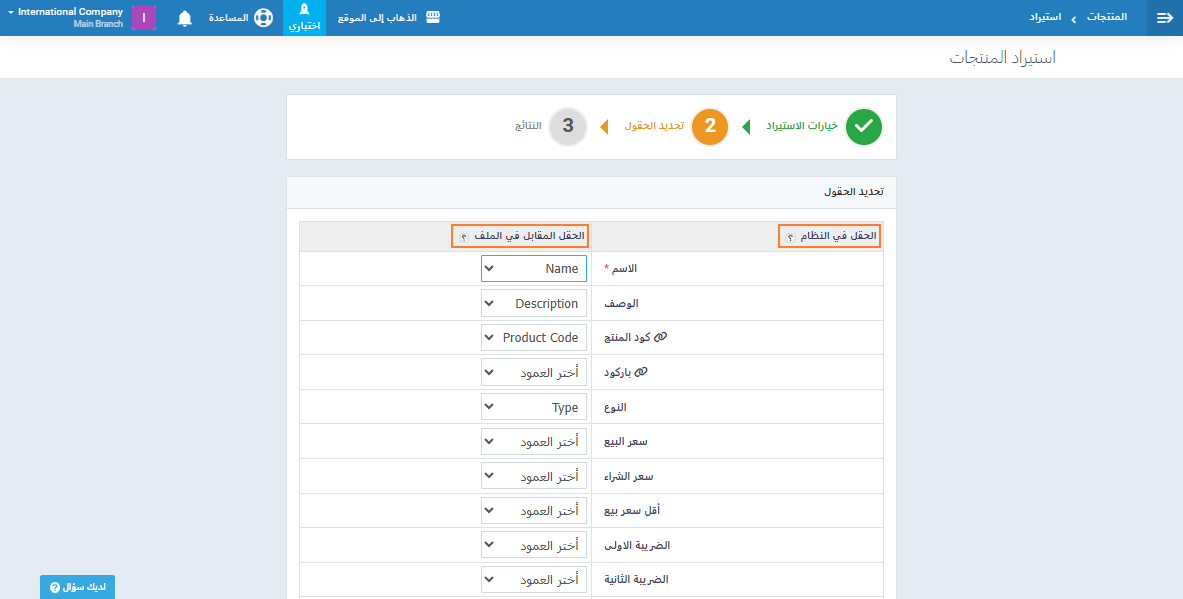The height and width of the screenshot is (599, 1183).
Task: Click help icon beside الحقل في النظام
Action: 790,237
